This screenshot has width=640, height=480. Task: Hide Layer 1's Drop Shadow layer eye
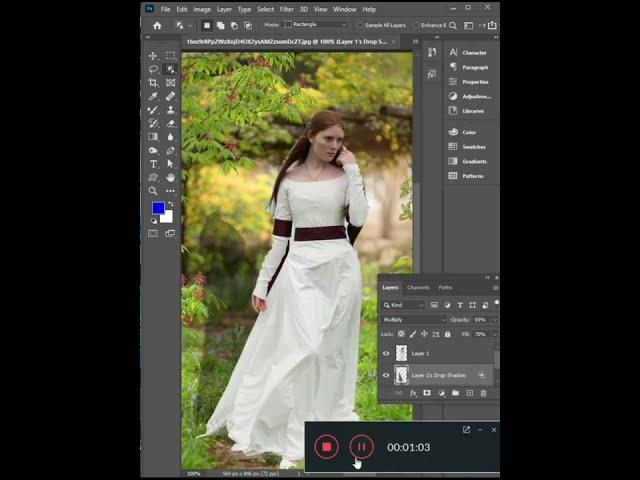click(386, 375)
